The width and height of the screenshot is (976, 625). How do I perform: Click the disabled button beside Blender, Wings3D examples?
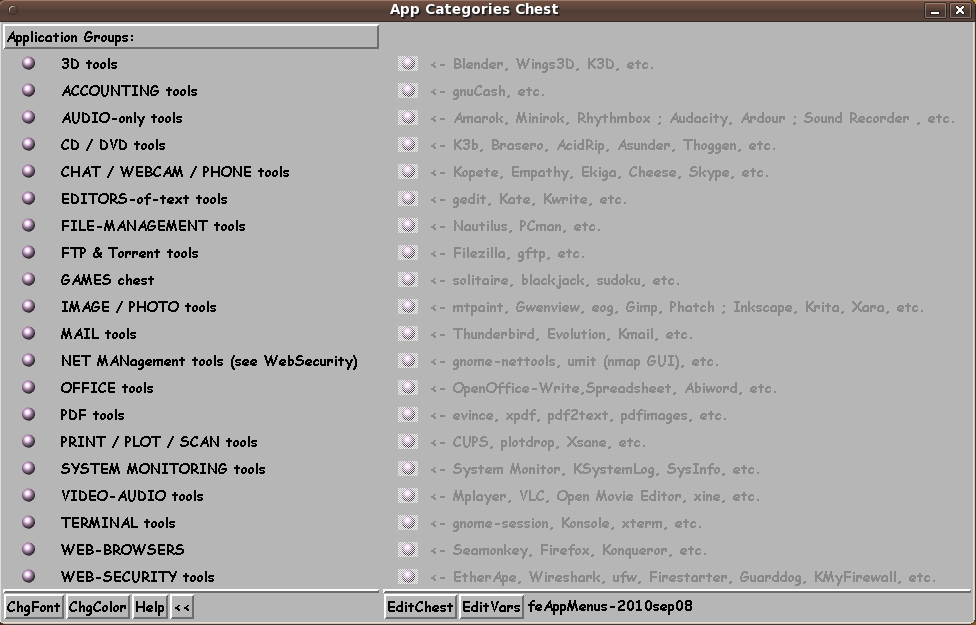pos(407,63)
